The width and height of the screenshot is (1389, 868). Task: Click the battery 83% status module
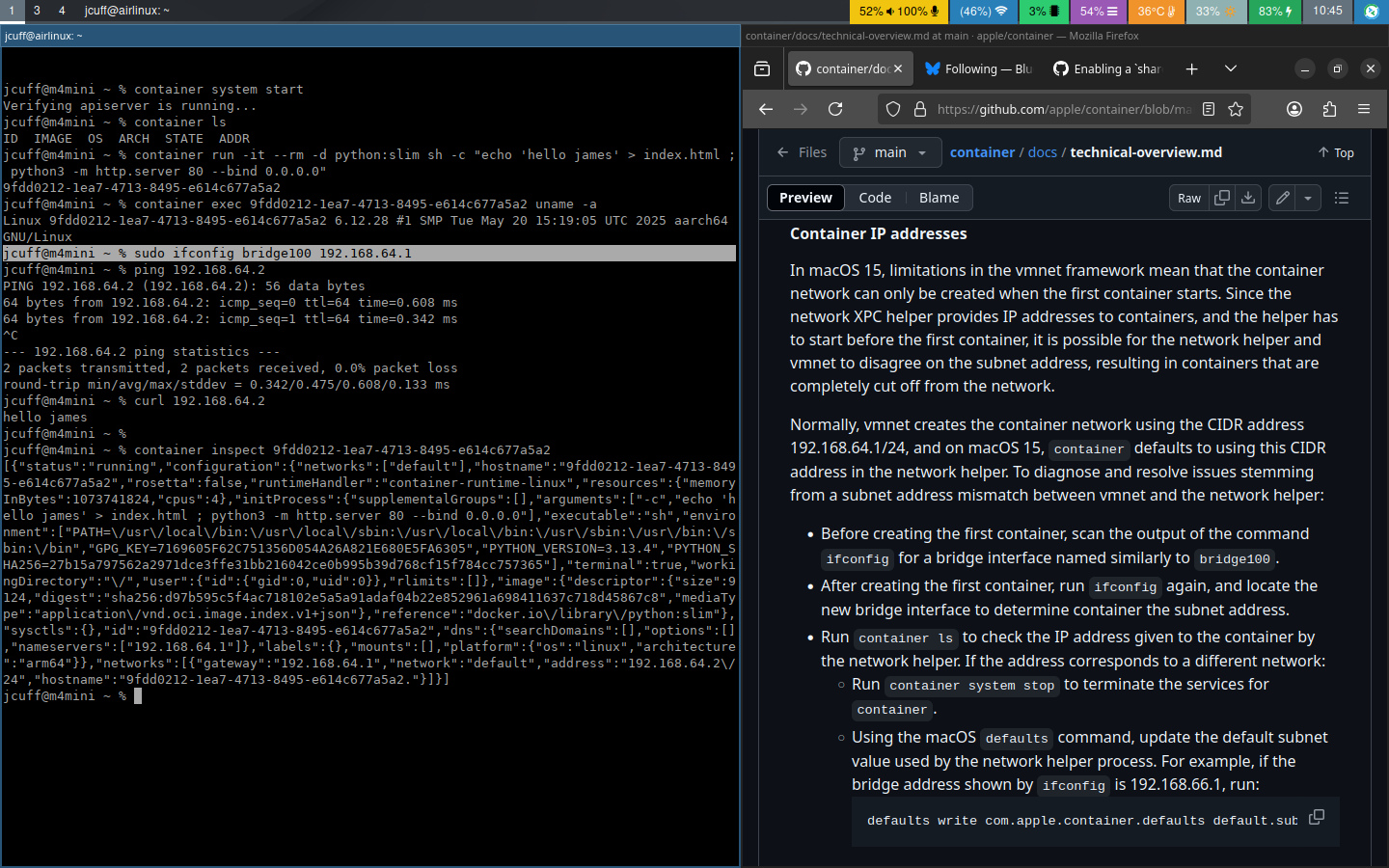pos(1274,11)
